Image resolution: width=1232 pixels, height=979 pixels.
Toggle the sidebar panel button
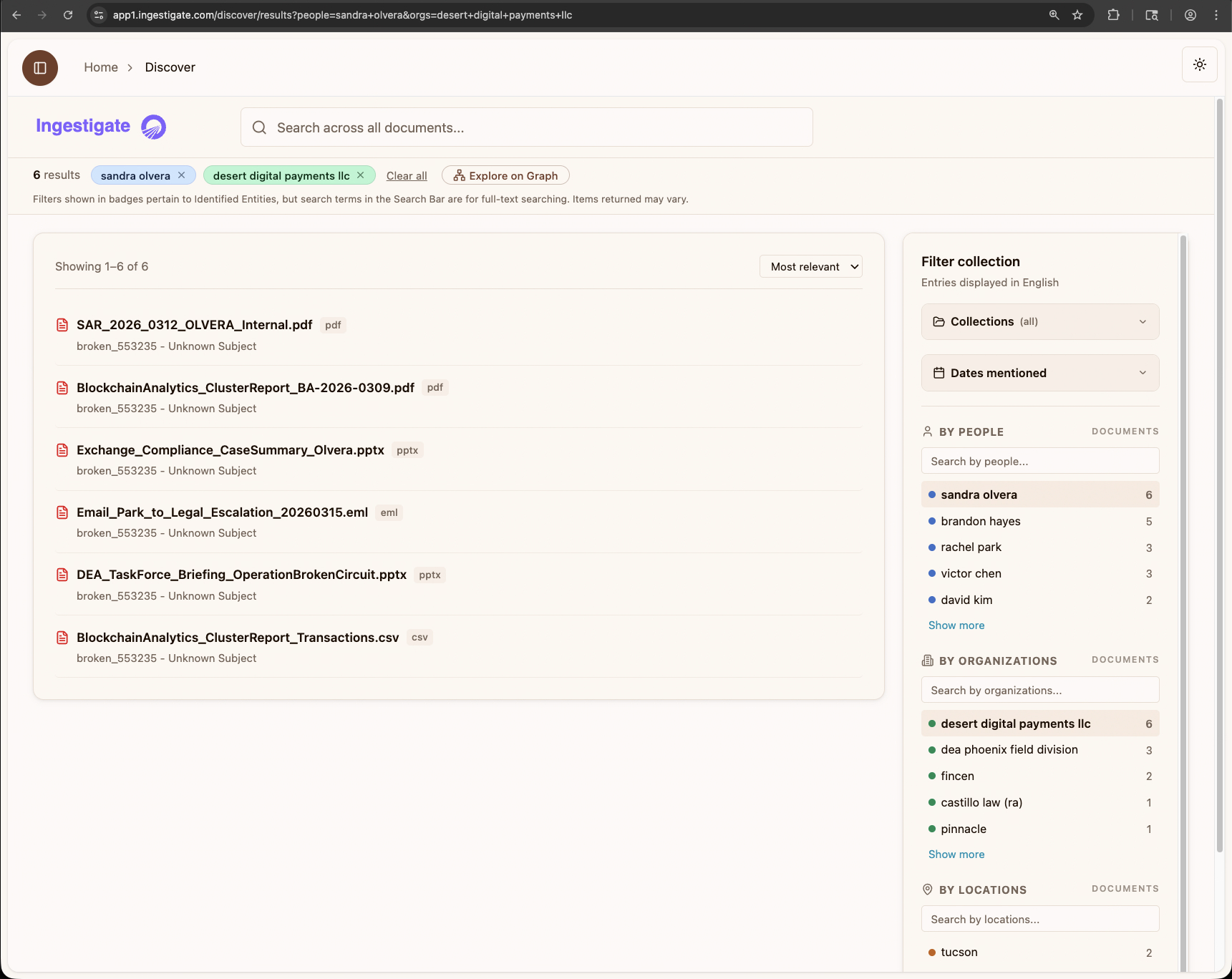[x=40, y=68]
